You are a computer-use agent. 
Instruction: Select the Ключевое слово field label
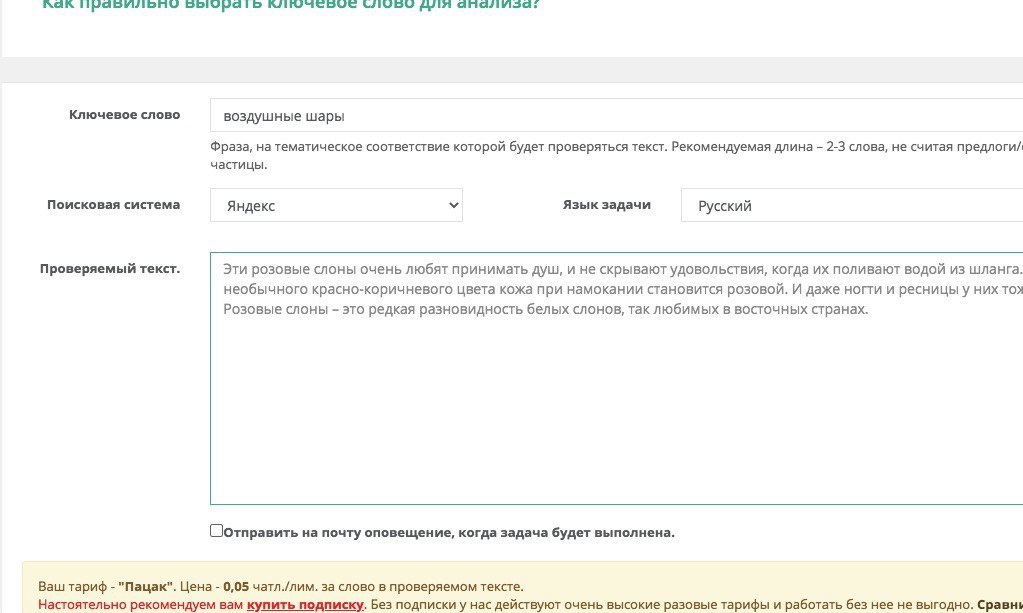(x=125, y=115)
